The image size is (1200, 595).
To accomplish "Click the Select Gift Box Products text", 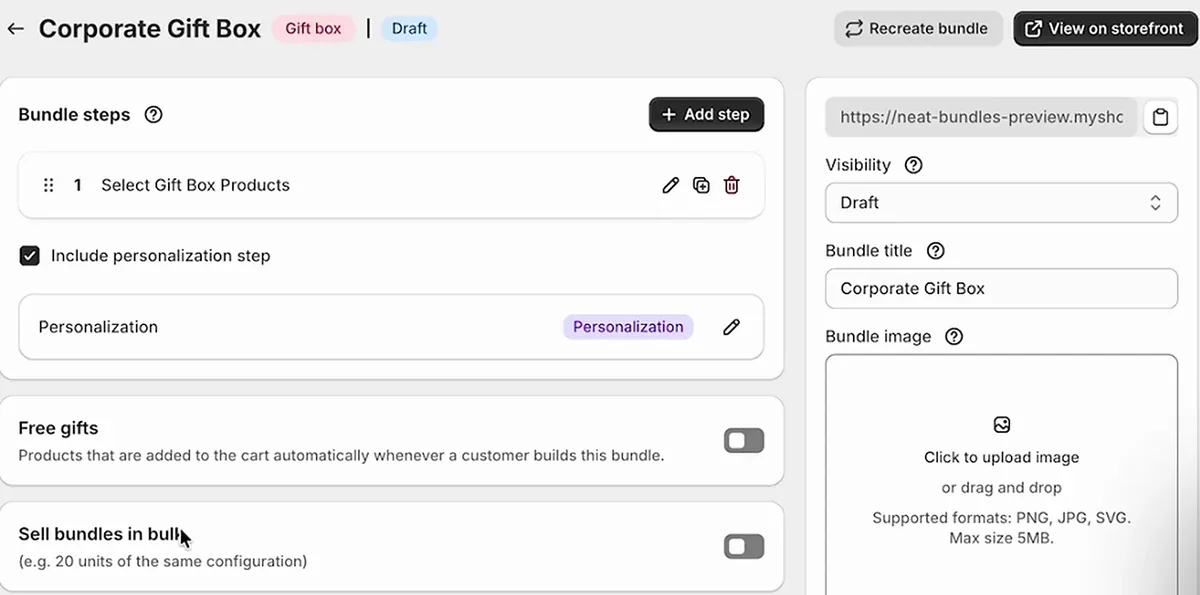I will pyautogui.click(x=195, y=185).
